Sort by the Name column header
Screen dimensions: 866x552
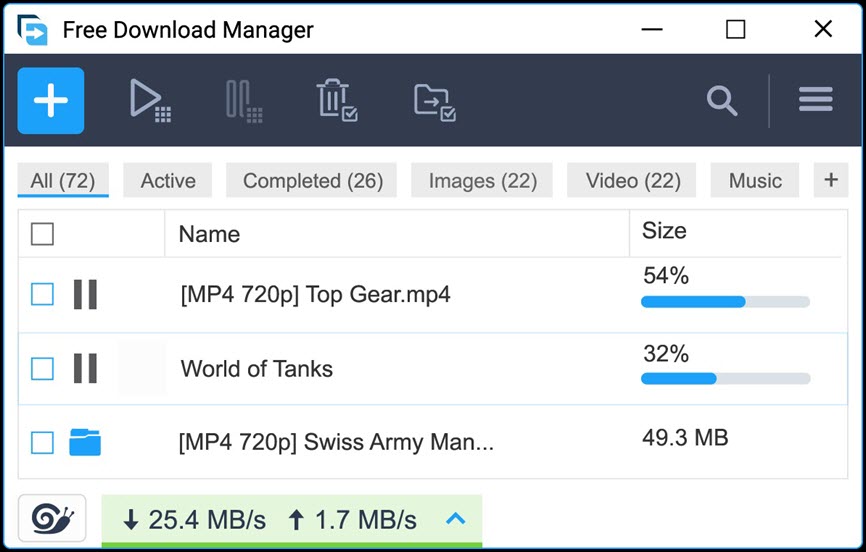tap(397, 234)
